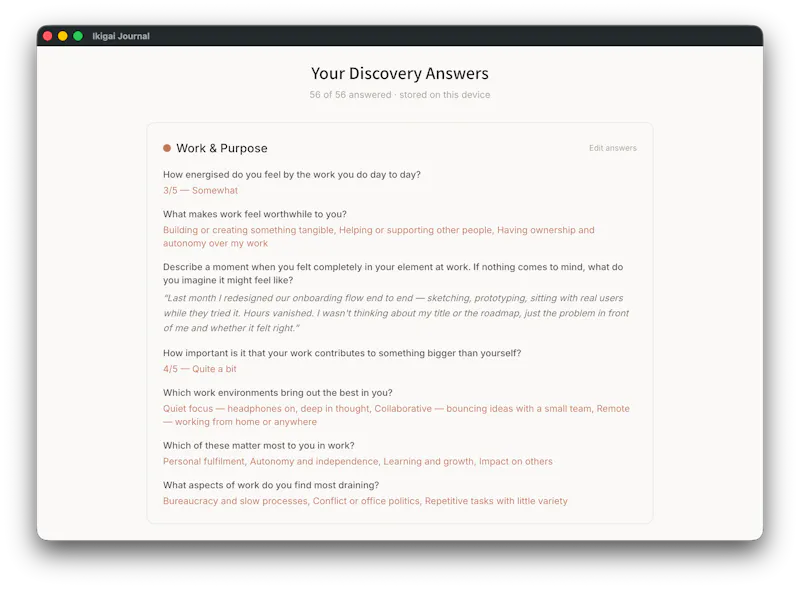
Task: Select the Work & Purpose section heading
Action: click(x=221, y=148)
